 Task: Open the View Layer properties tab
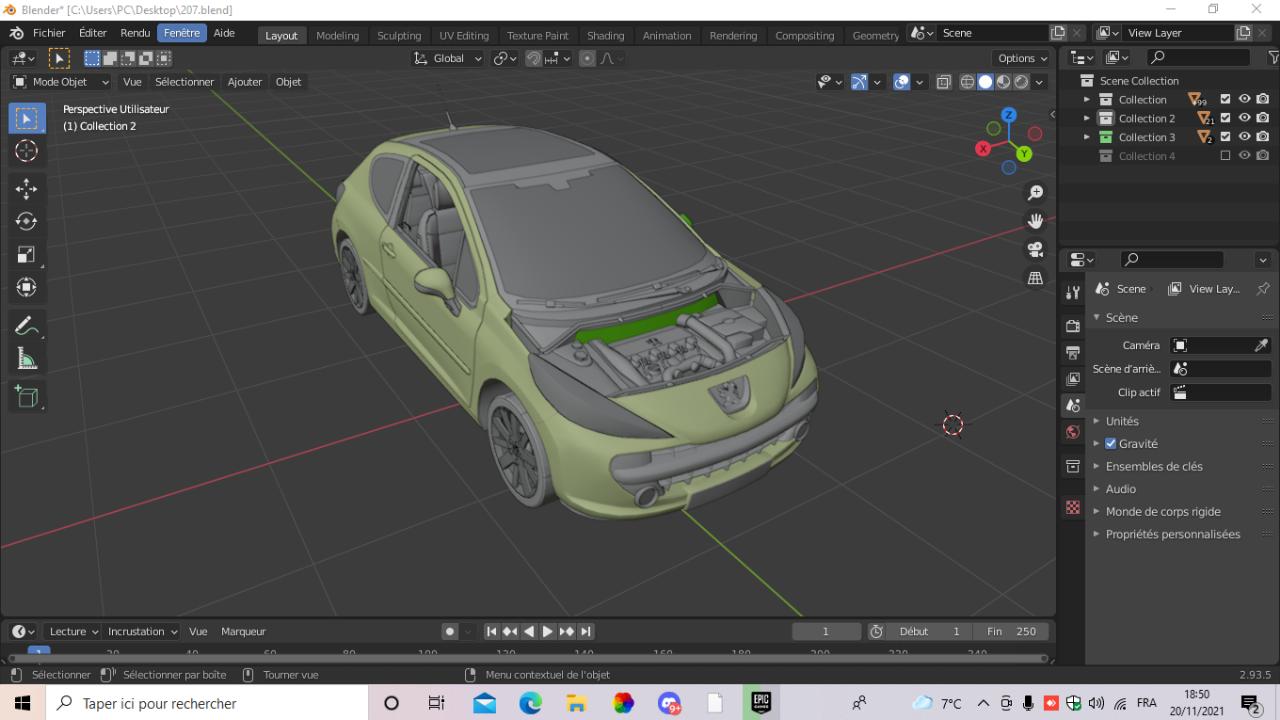coord(1073,379)
